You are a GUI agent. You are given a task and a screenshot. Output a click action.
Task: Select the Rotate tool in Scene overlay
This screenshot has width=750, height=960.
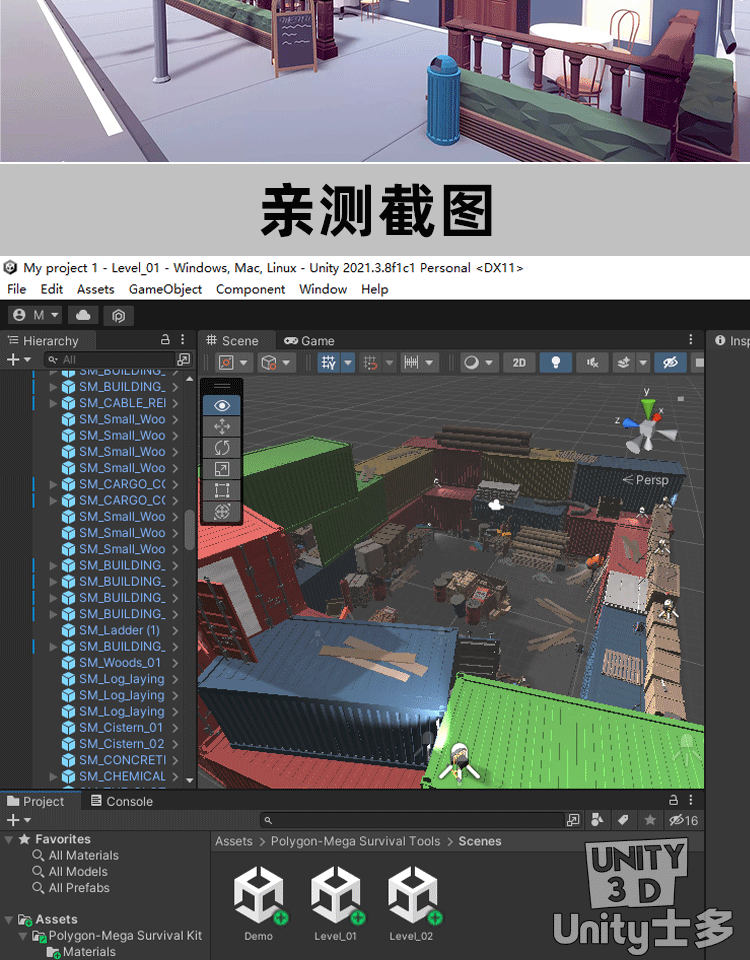[x=222, y=447]
